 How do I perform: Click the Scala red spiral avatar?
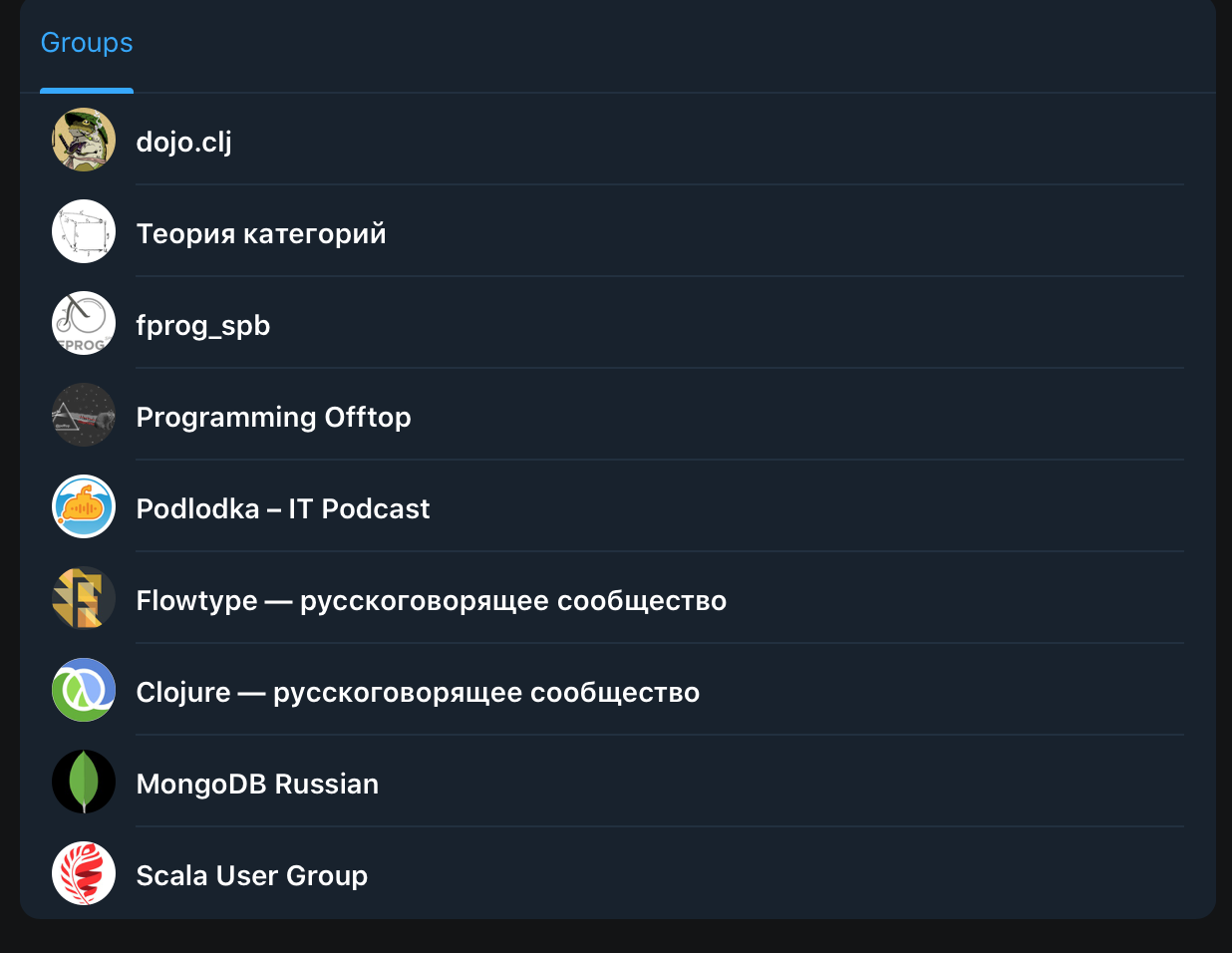pos(84,873)
